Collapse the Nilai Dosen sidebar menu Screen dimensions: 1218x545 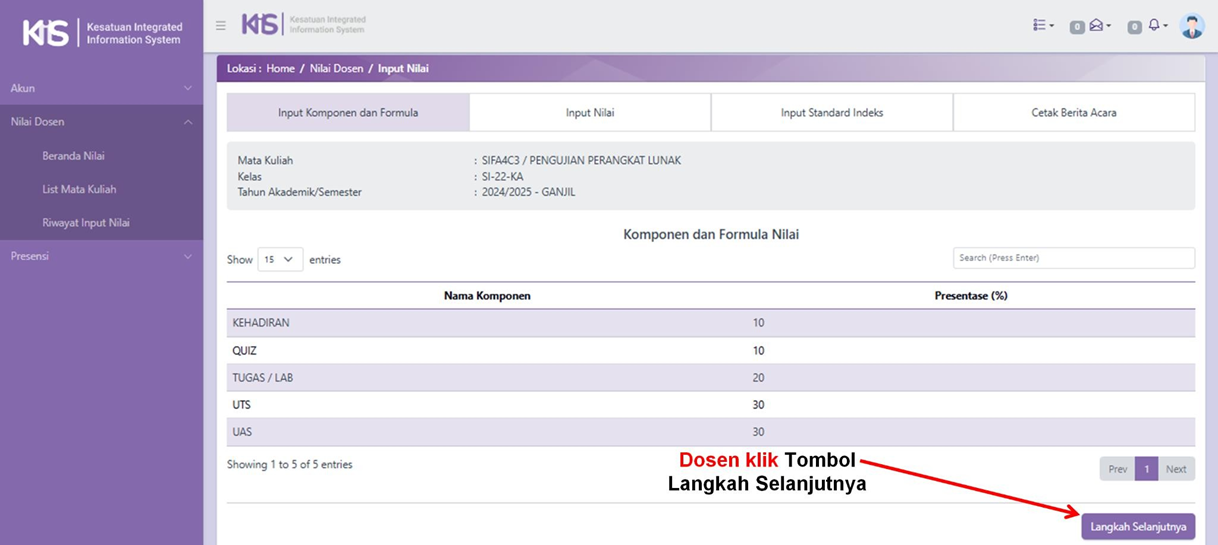click(101, 122)
